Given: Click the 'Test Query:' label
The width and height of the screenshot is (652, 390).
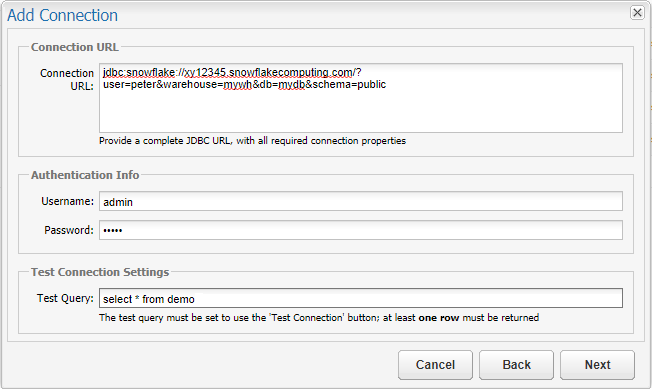Looking at the screenshot, I should point(65,298).
